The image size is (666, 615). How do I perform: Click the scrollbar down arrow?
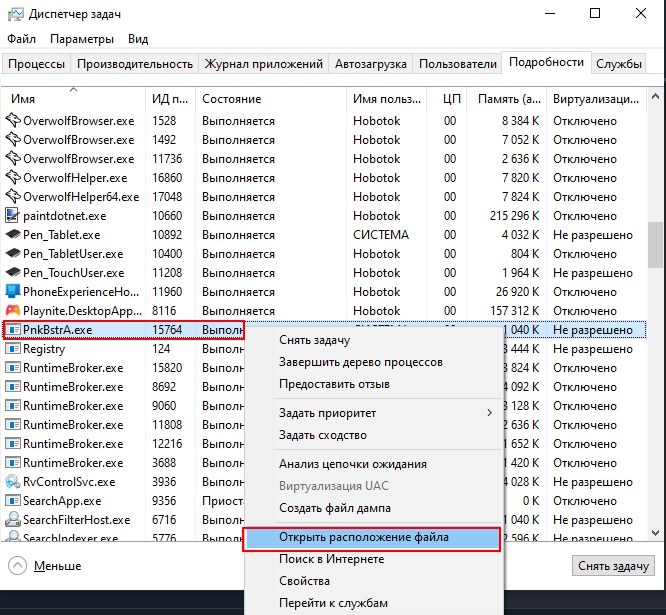pyautogui.click(x=655, y=533)
